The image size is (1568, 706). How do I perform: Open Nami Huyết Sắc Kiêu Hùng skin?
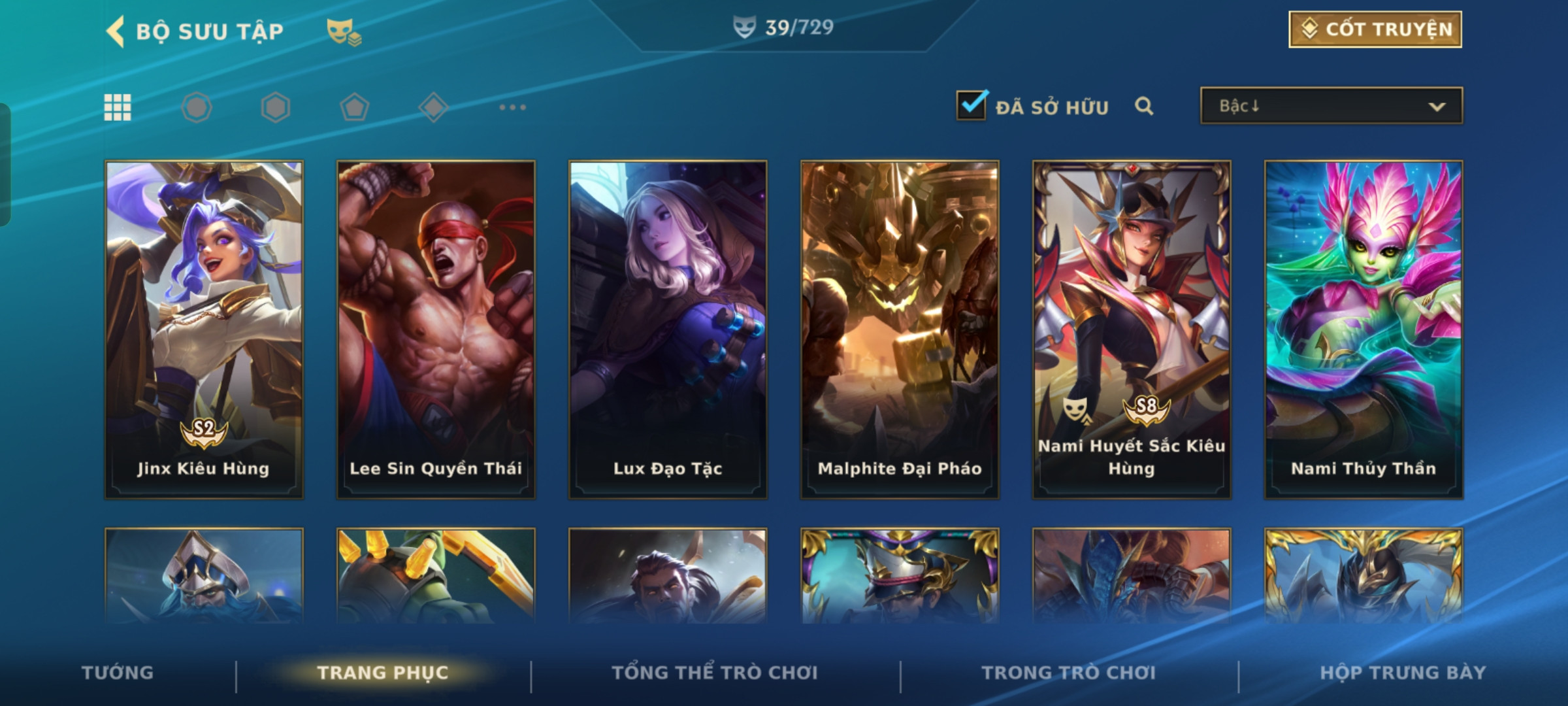[x=1132, y=330]
